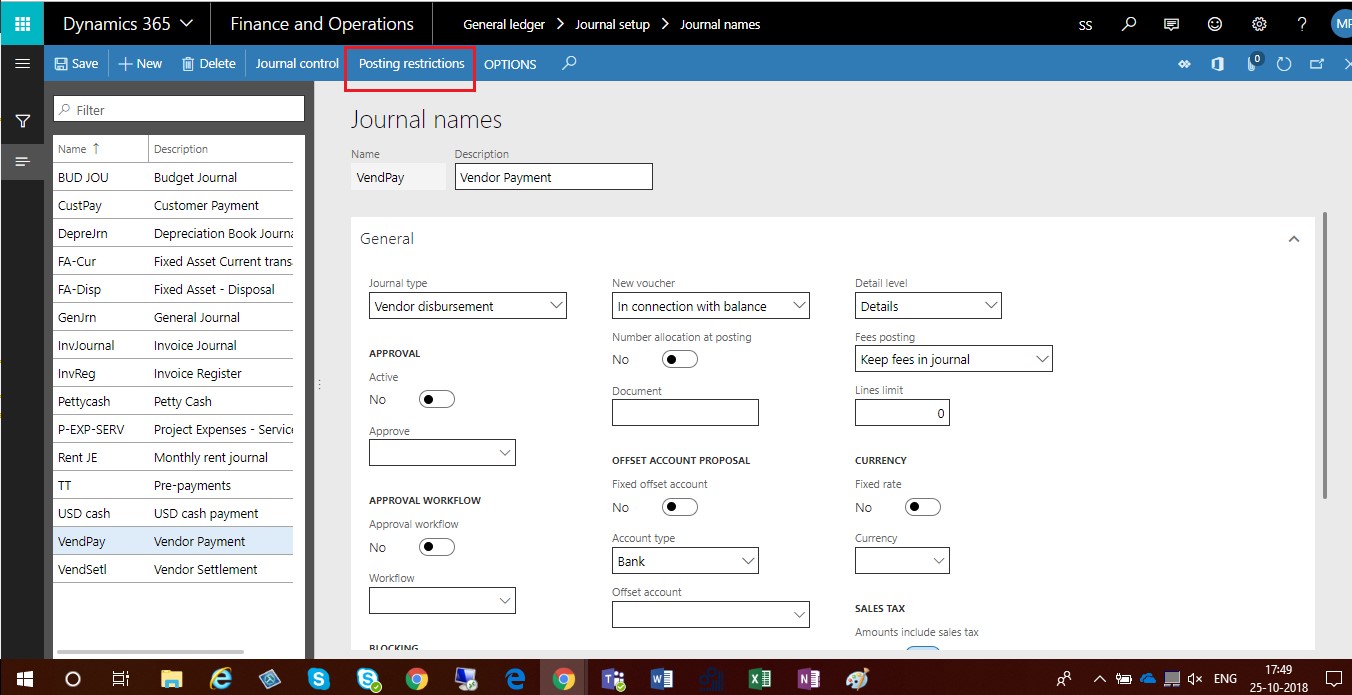
Task: Open OneNote from taskbar
Action: 809,678
